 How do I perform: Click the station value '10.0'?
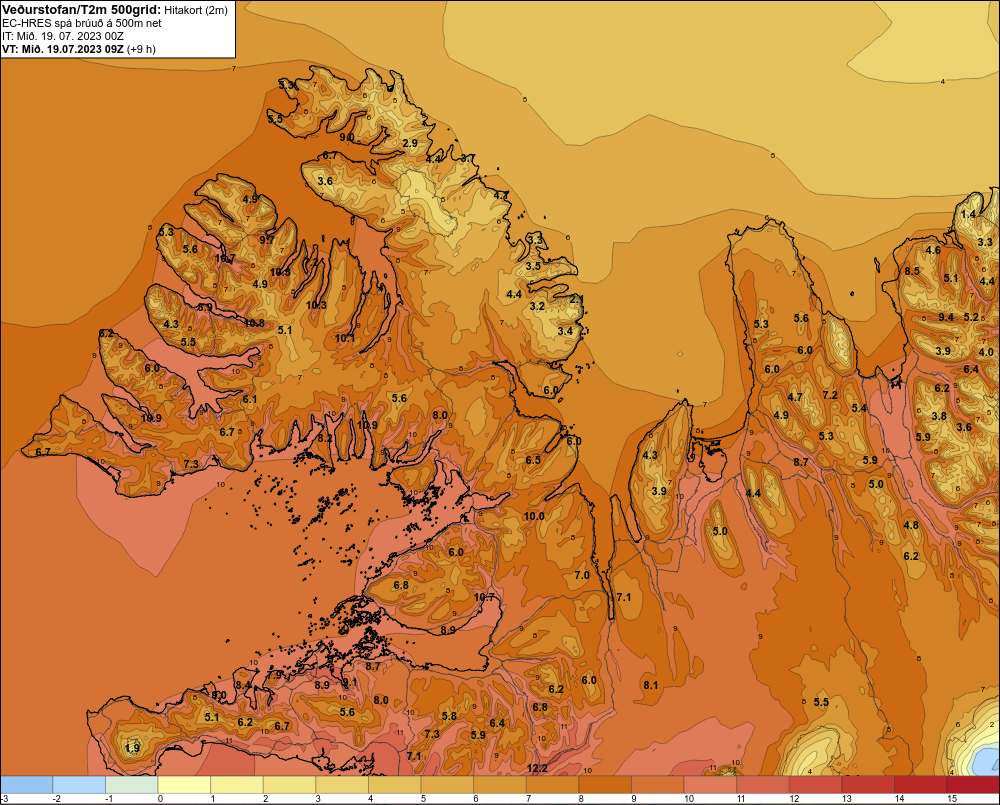pos(534,516)
